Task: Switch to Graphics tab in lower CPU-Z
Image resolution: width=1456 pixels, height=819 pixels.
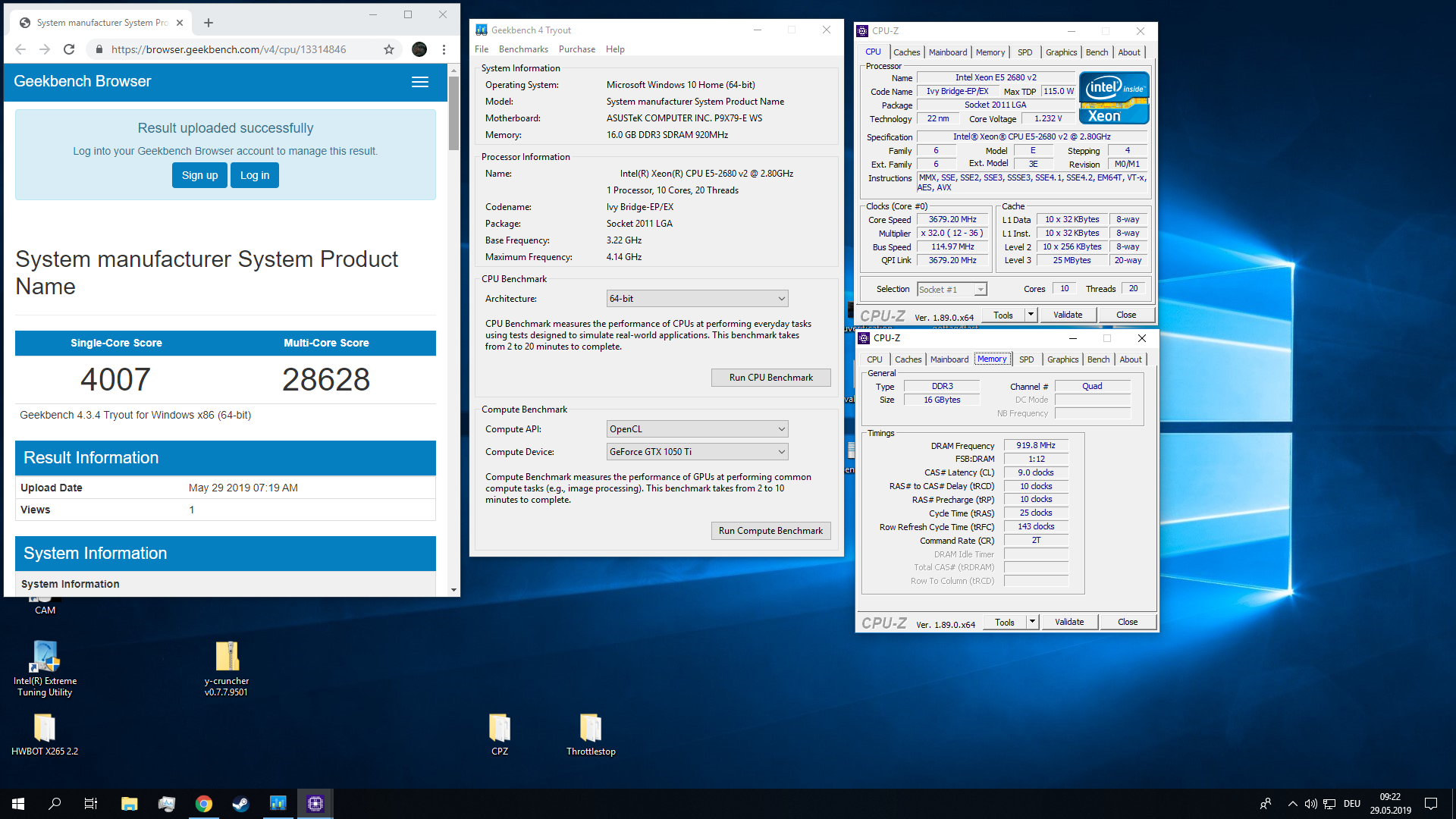Action: [1062, 359]
